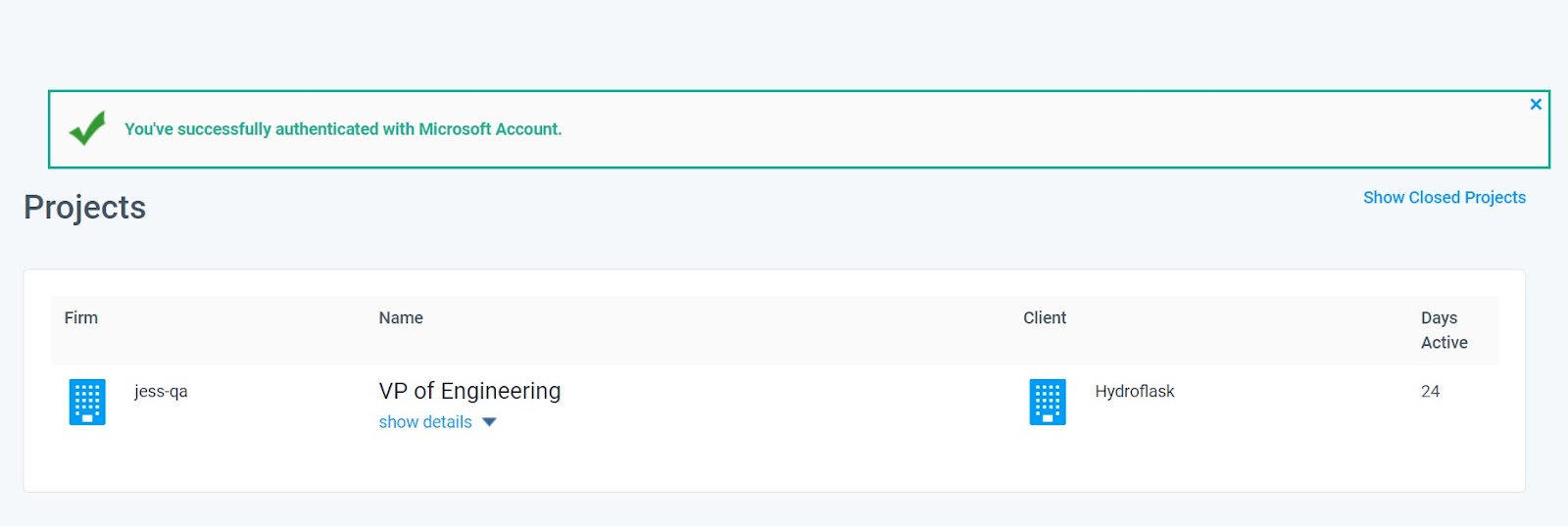Sort by the Days Active column header

tap(1445, 330)
